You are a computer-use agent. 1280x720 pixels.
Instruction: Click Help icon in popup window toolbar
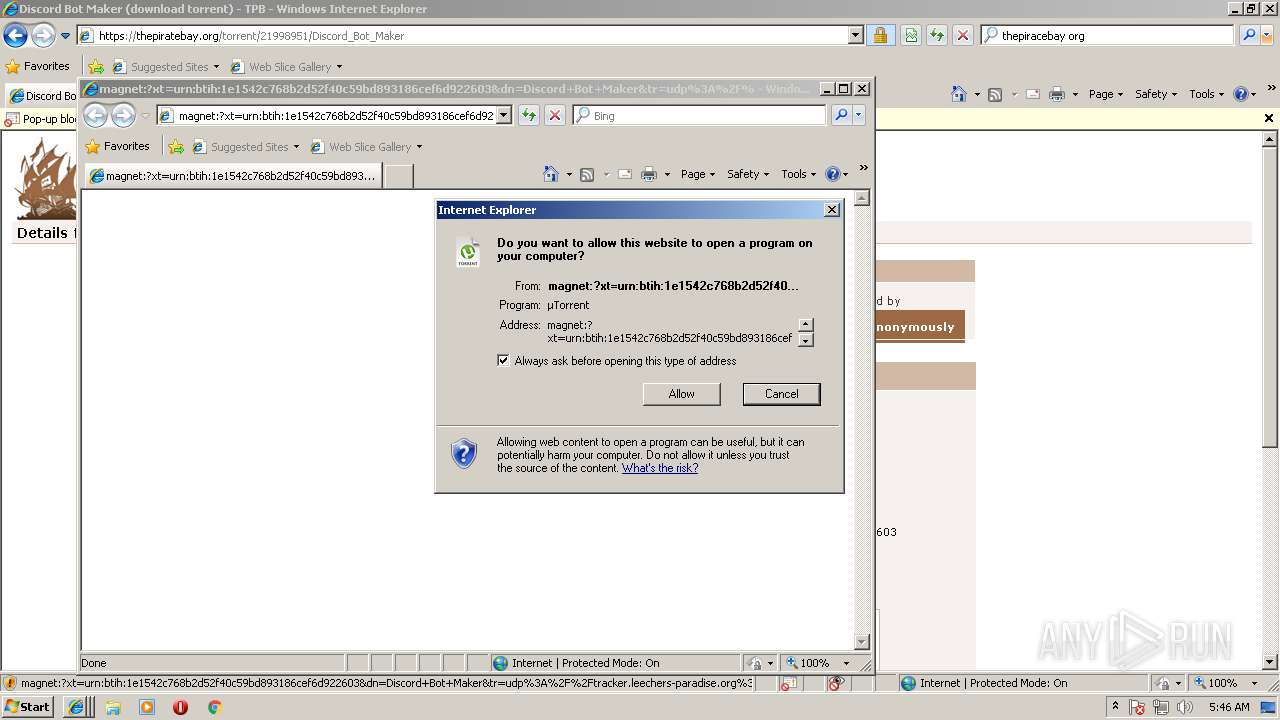[x=833, y=174]
